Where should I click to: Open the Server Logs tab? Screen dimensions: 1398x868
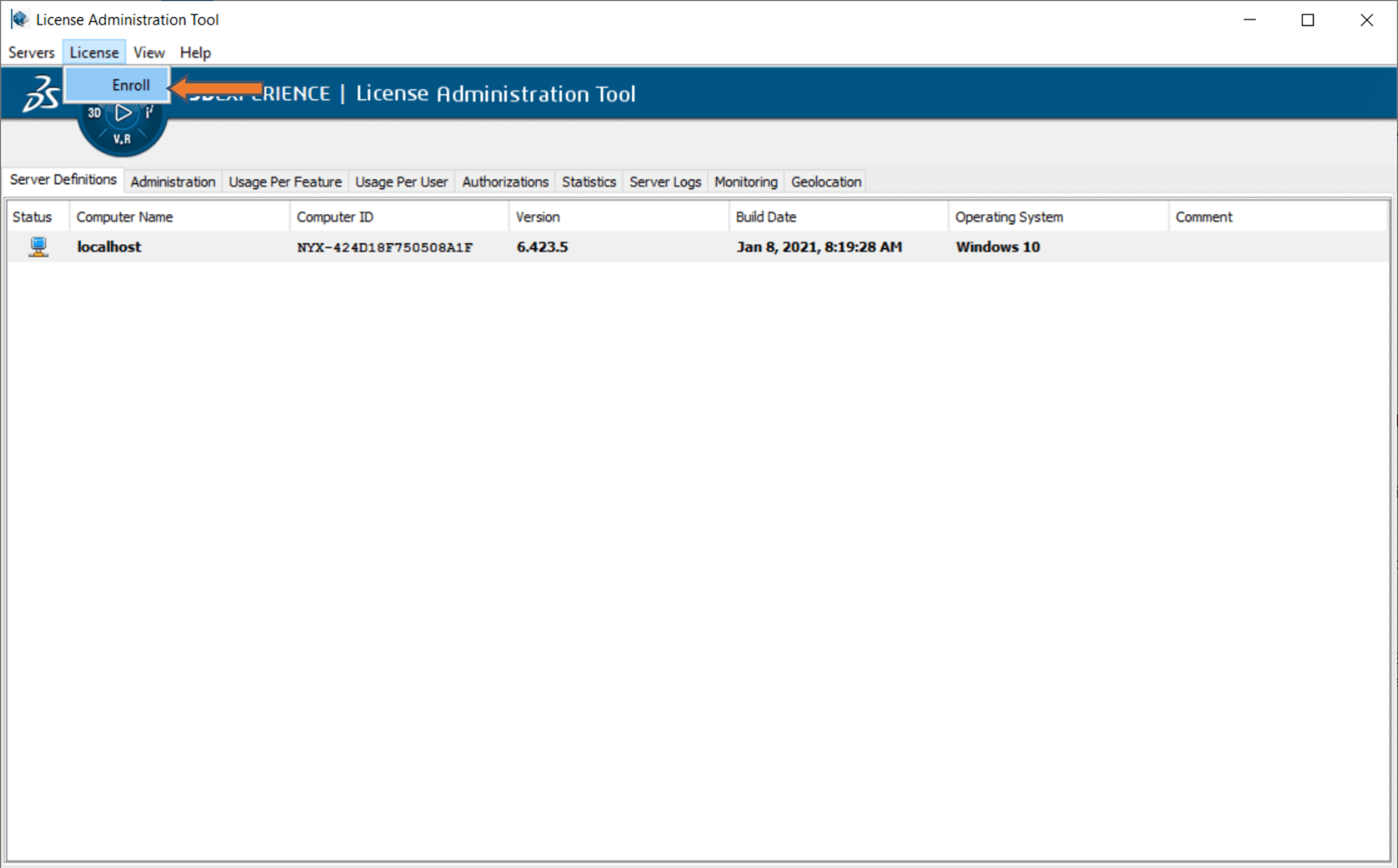pos(665,182)
